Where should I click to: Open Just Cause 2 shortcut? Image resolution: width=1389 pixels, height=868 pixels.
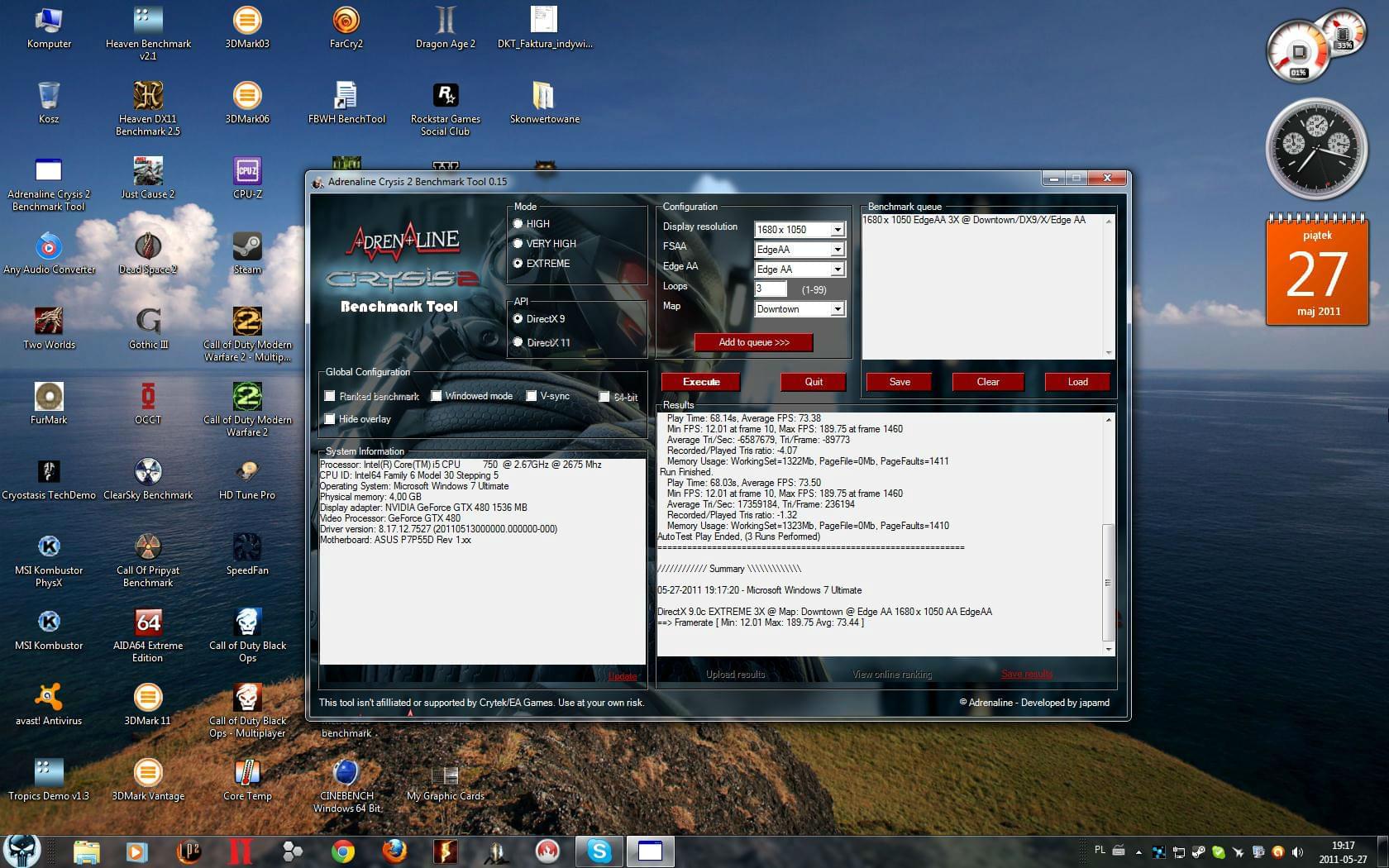click(x=148, y=178)
